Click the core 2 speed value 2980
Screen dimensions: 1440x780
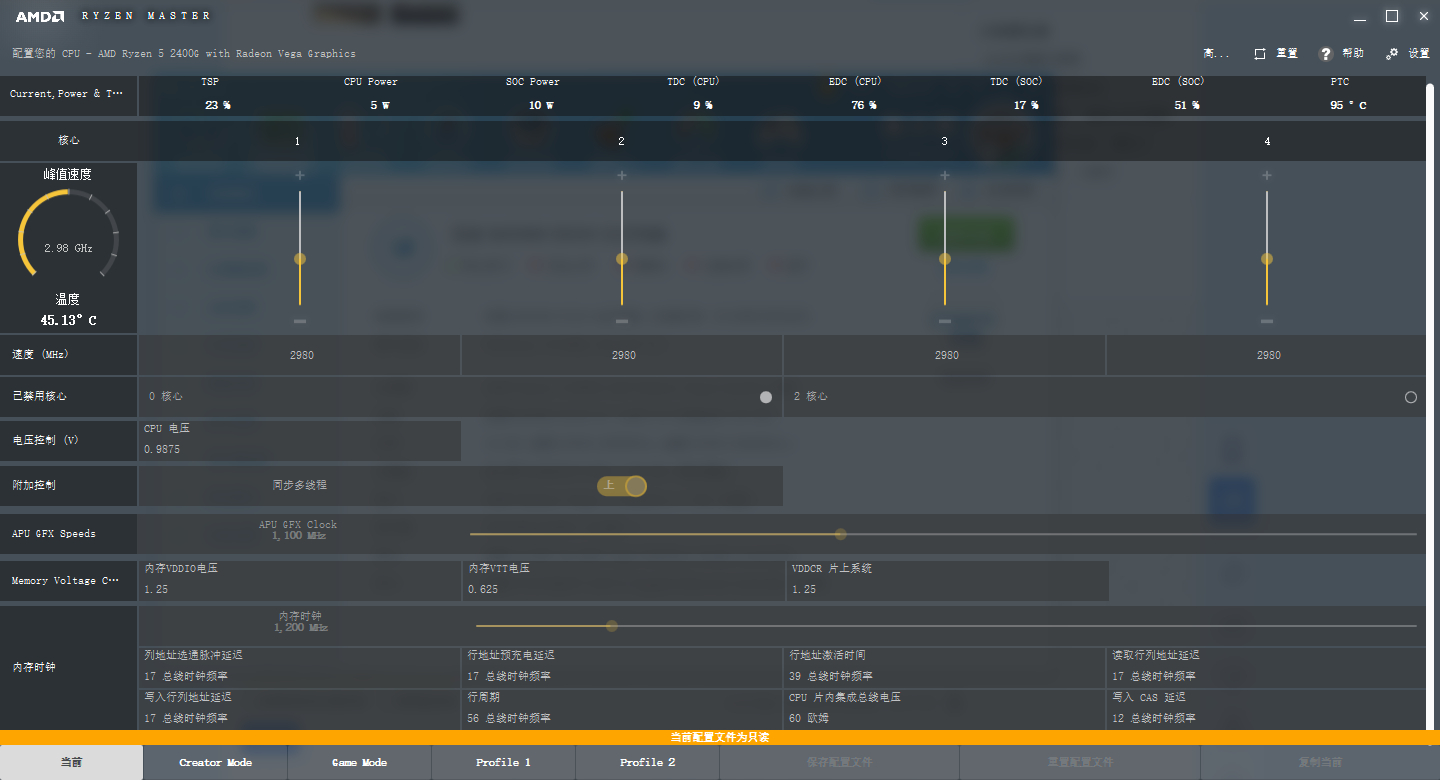point(623,355)
